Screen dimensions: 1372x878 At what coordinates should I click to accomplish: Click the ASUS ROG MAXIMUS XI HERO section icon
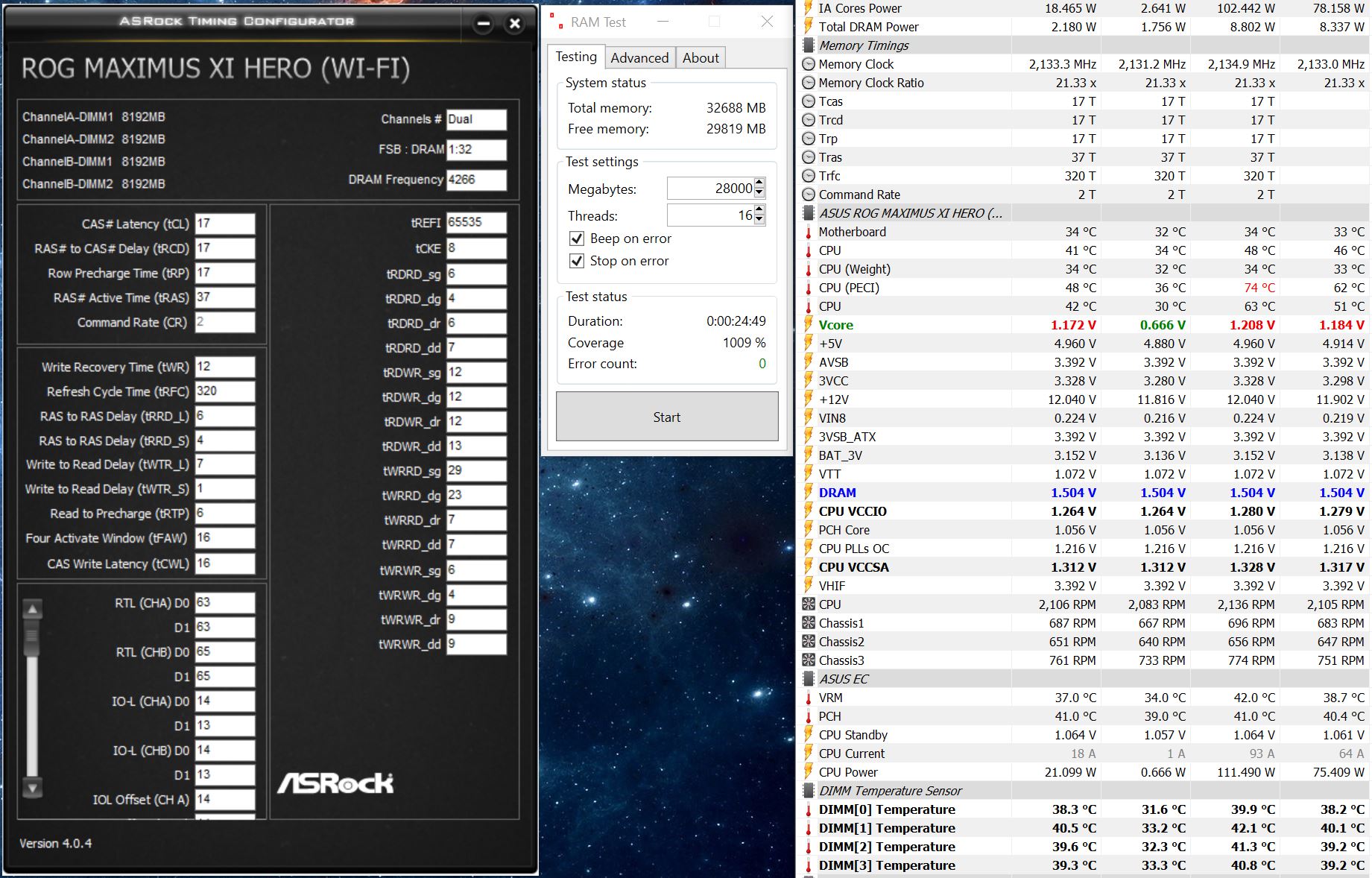tap(809, 213)
